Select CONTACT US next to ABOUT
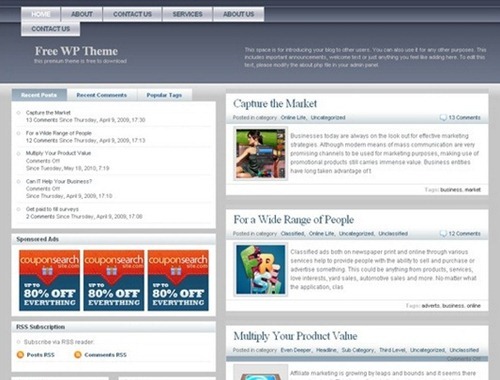 [132, 14]
